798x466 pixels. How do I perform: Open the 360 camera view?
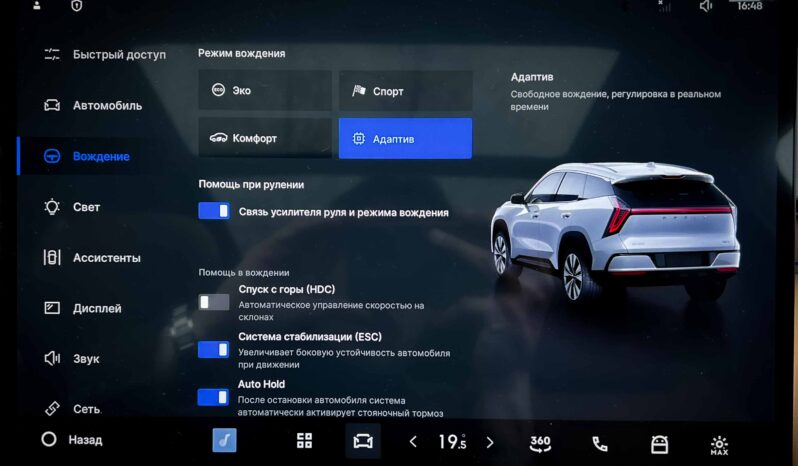(540, 443)
